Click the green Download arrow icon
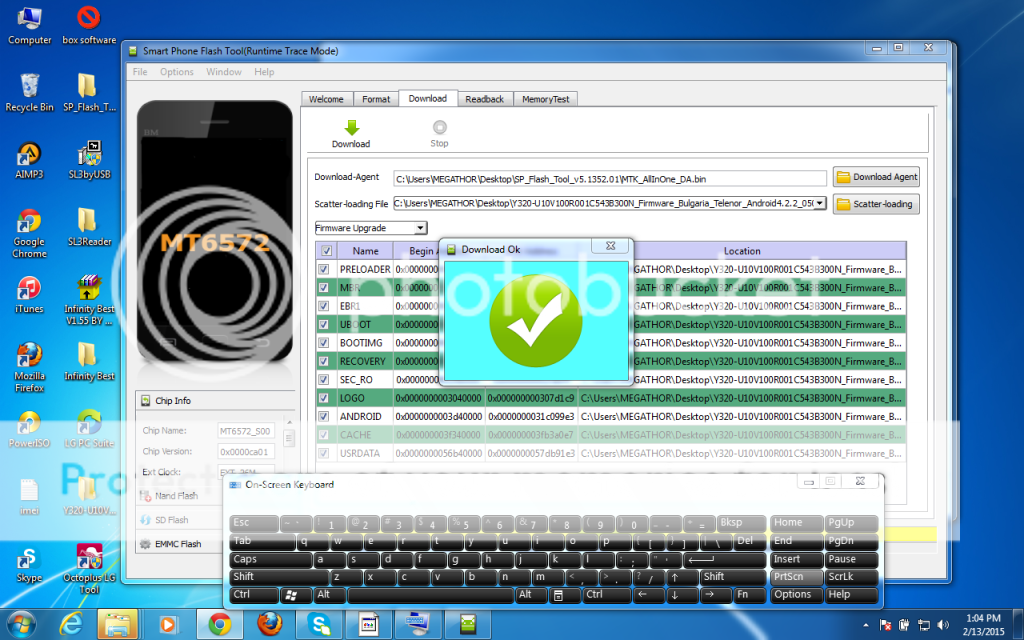 (x=351, y=128)
